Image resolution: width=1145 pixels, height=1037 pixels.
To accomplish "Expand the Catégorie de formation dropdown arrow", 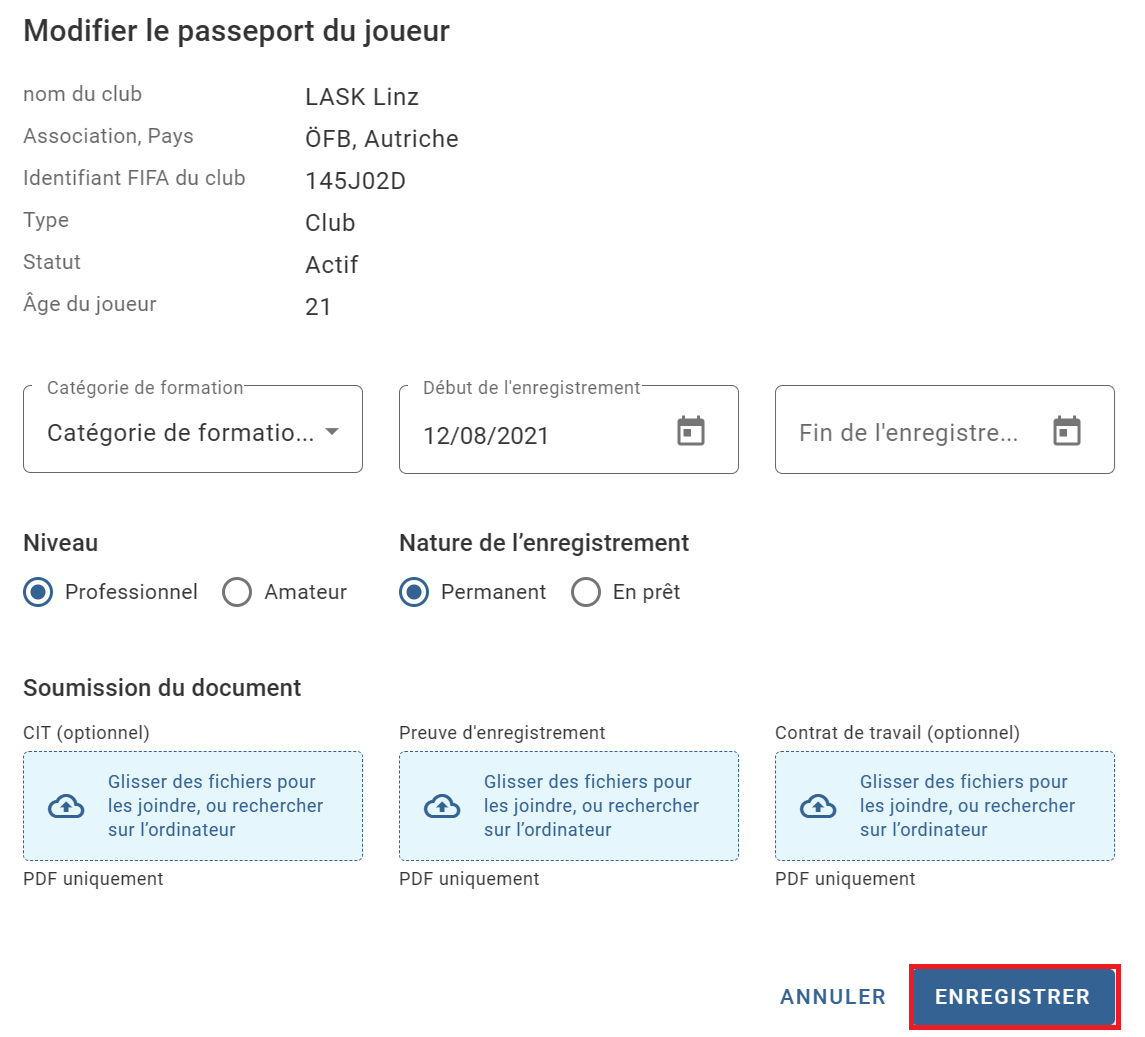I will point(332,432).
